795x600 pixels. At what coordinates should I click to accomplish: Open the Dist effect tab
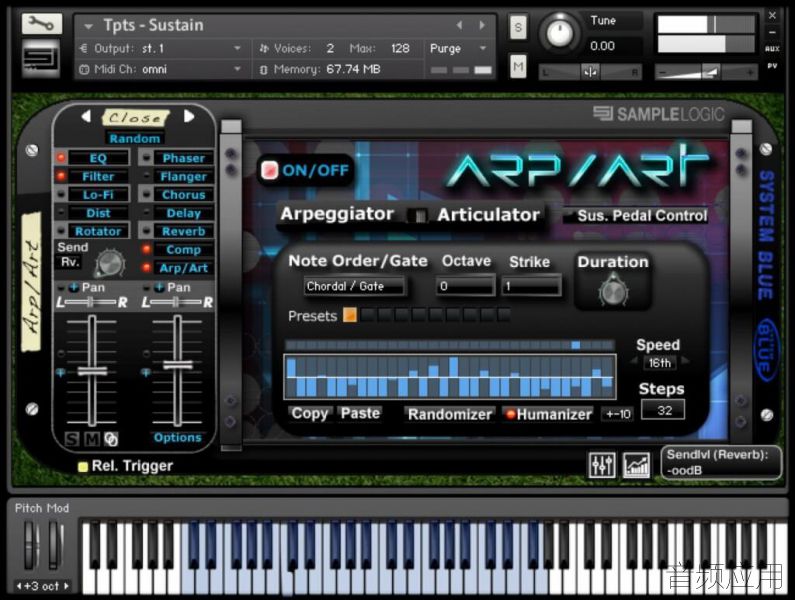pos(98,213)
